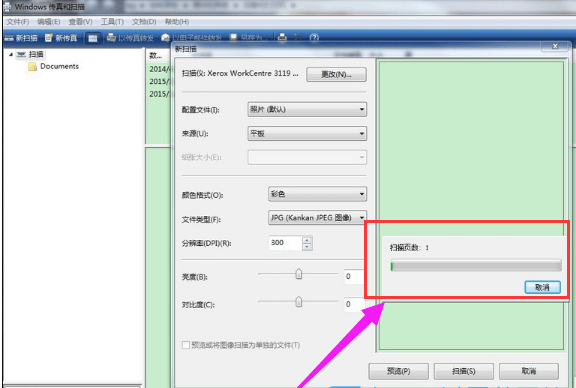The image size is (576, 388).
Task: Click the 对比度 contrast slider handle
Action: pyautogui.click(x=299, y=302)
